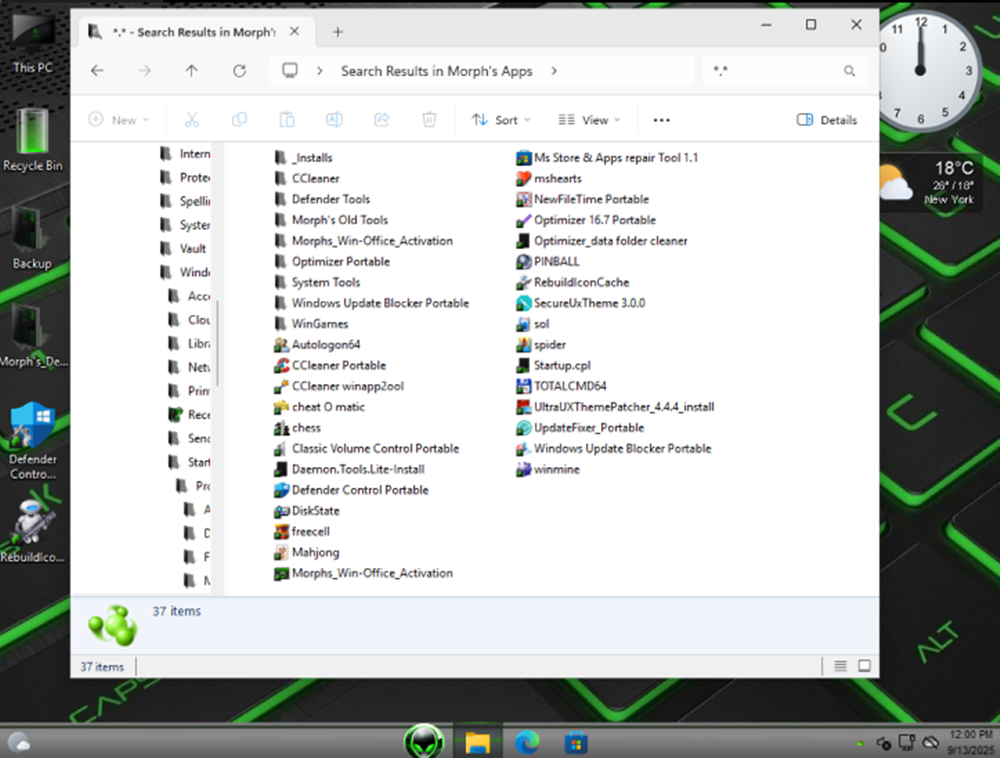The height and width of the screenshot is (758, 1000).
Task: Select the TOTALCMD64 file
Action: (570, 386)
